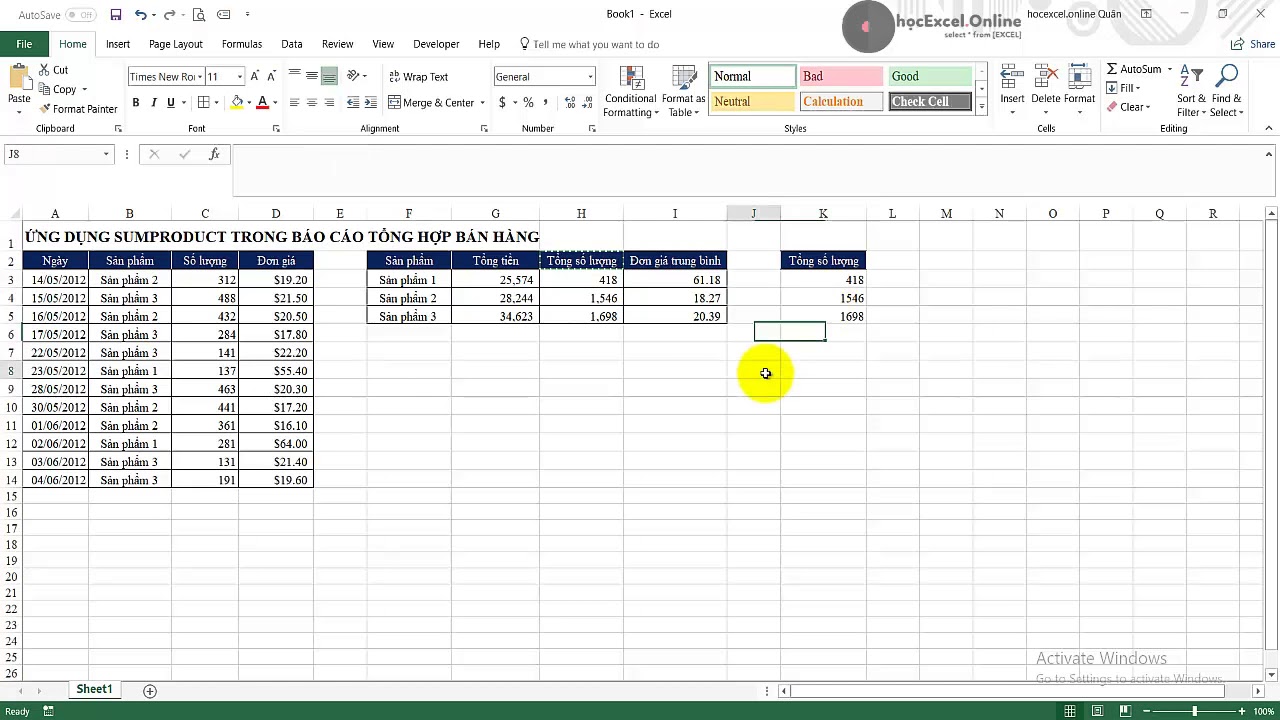Select the Sheet1 worksheet tab

(x=94, y=690)
